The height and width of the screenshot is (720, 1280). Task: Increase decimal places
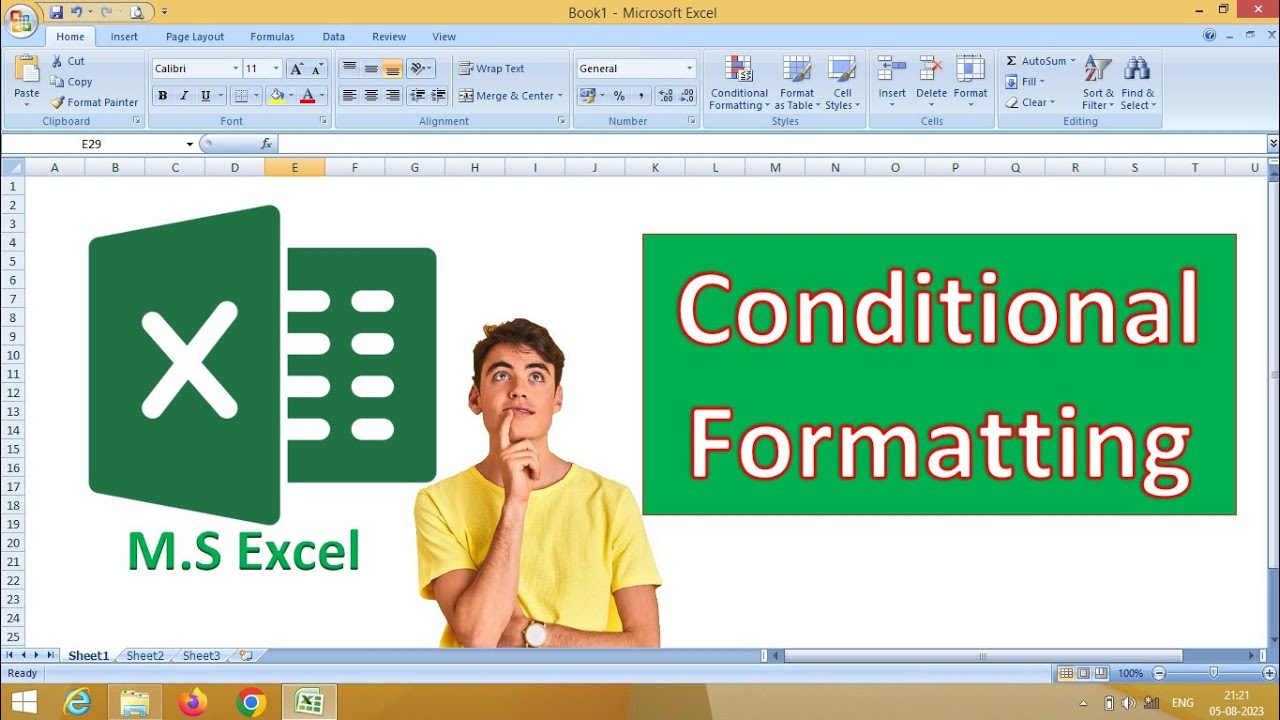pyautogui.click(x=666, y=96)
